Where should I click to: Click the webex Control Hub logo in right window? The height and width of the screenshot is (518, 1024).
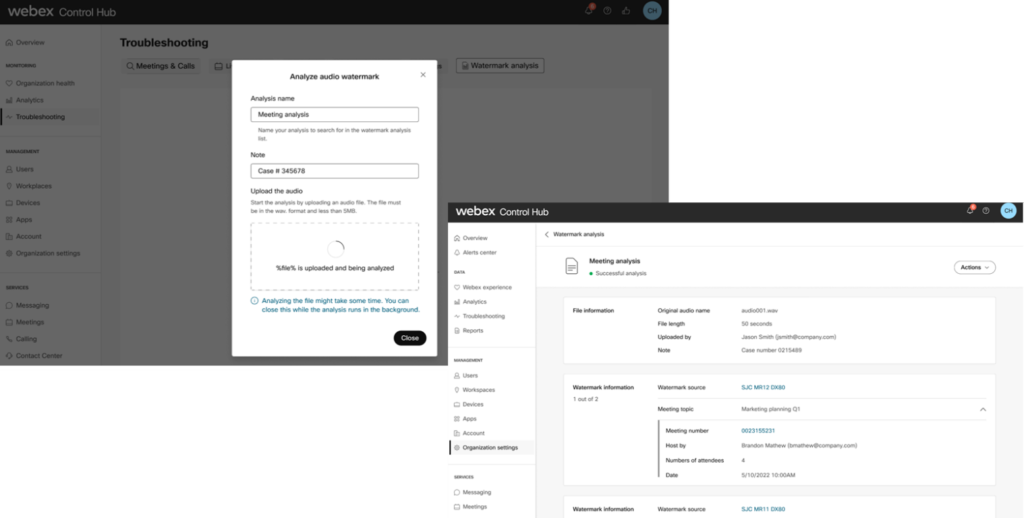502,212
